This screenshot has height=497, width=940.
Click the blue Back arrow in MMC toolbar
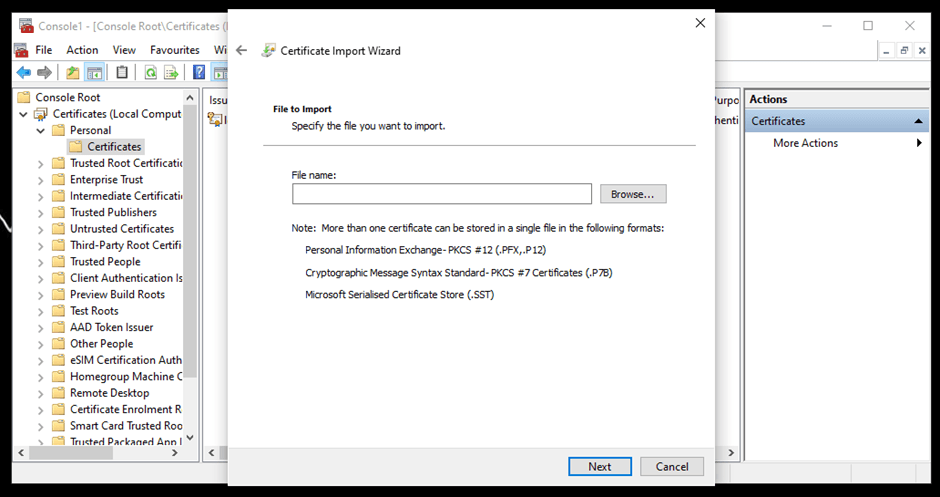(23, 73)
